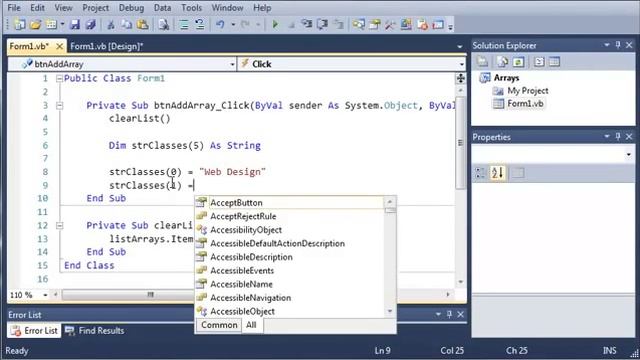Click the Paste clipboard icon
This screenshot has height=360, width=640.
coord(142,25)
